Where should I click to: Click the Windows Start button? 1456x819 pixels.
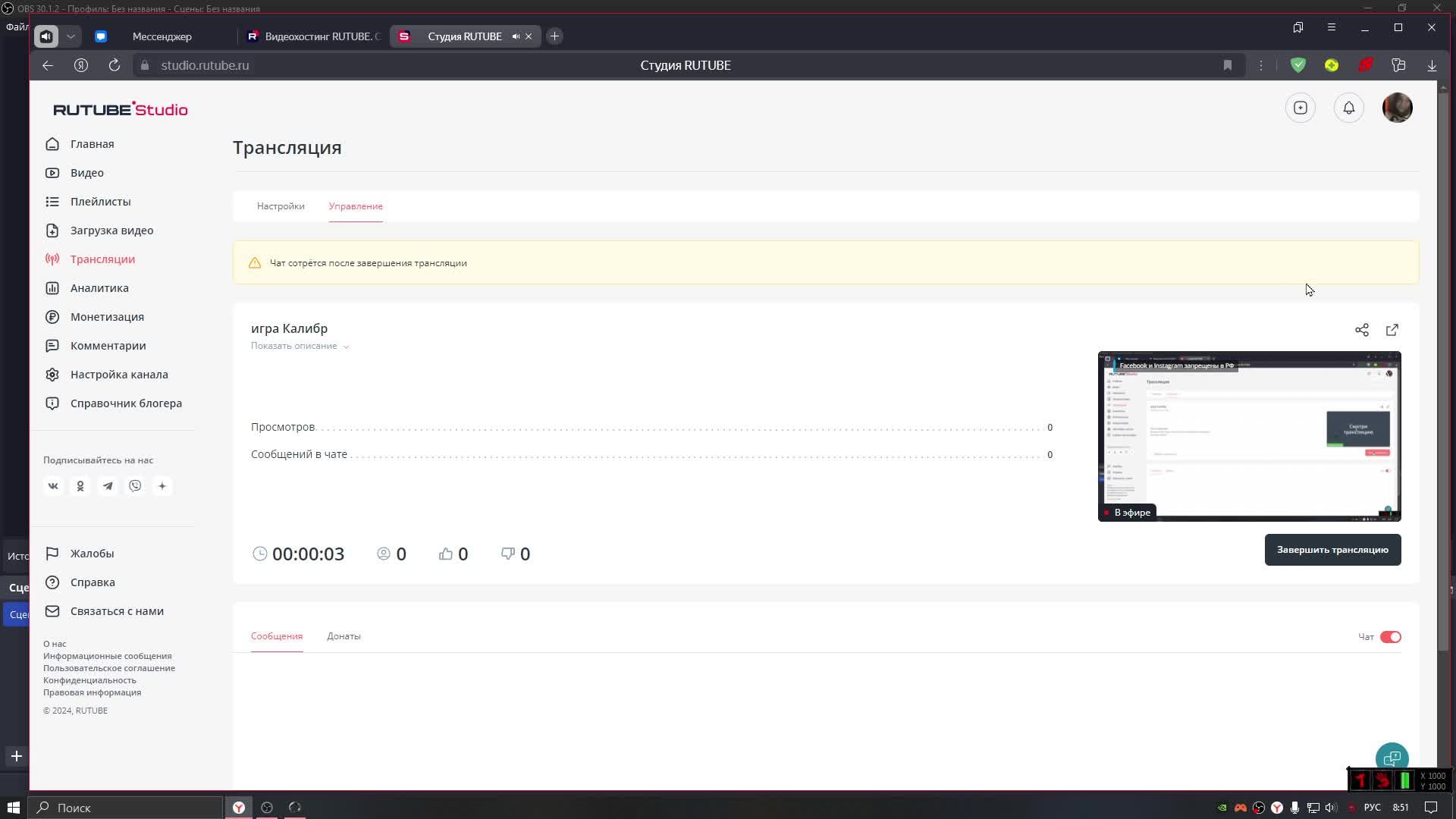[13, 808]
